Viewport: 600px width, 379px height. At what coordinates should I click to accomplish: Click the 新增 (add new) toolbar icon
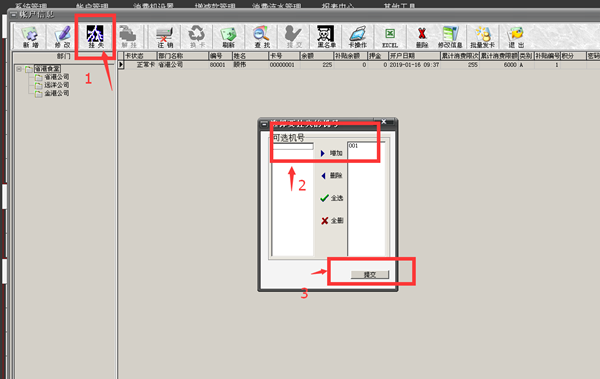tap(30, 37)
